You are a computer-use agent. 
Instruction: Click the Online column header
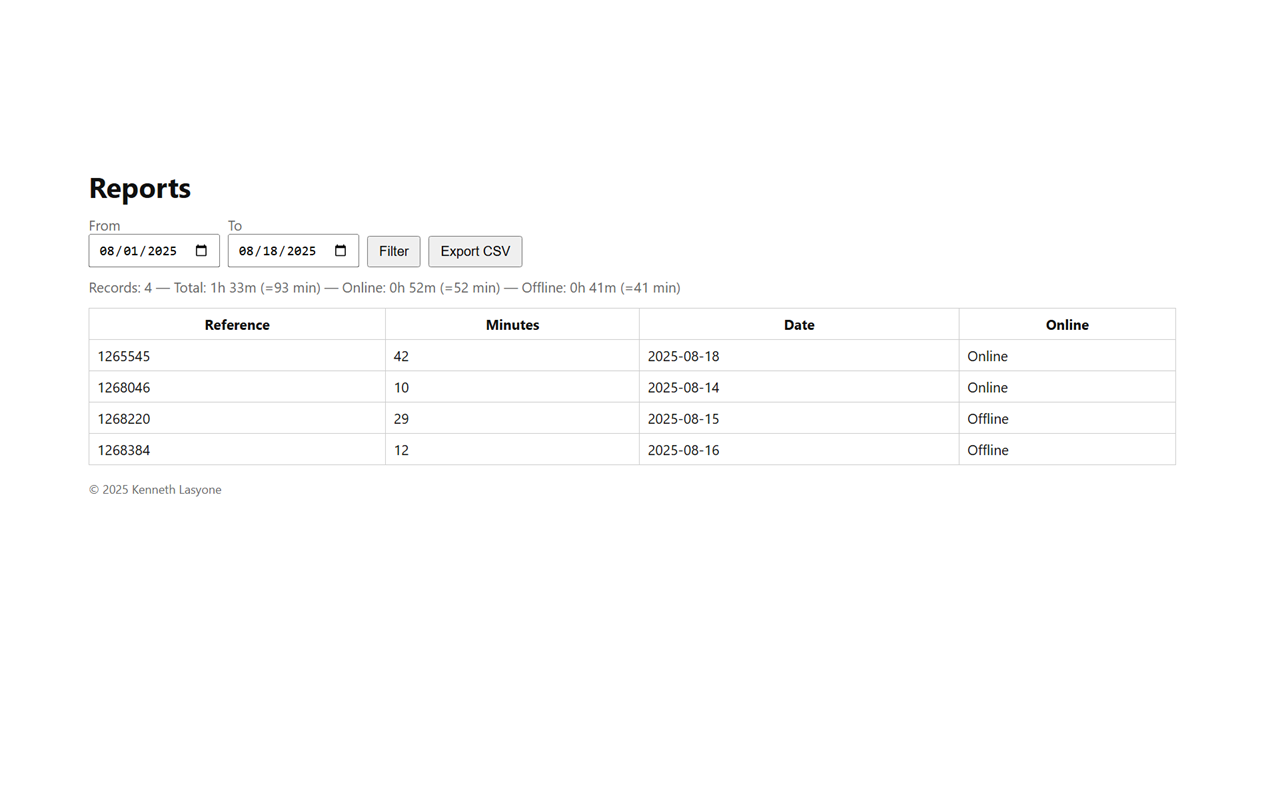(x=1067, y=325)
